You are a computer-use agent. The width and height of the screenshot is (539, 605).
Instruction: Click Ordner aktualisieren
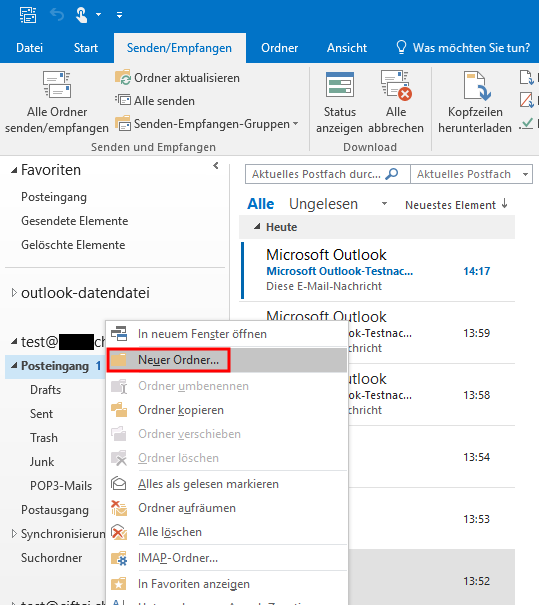pyautogui.click(x=177, y=78)
